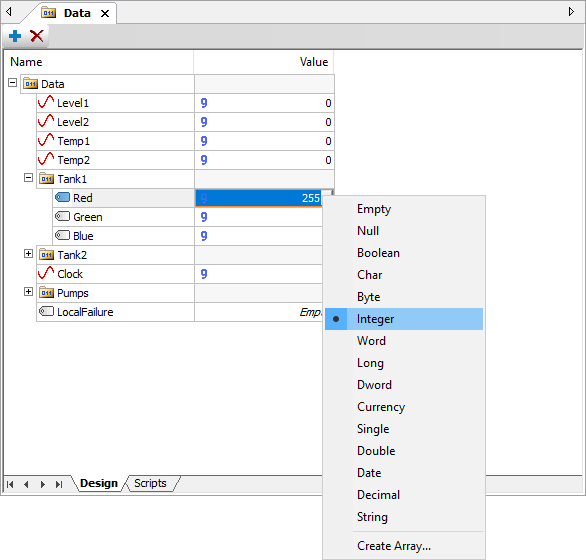Choose Null type from menu

point(404,231)
